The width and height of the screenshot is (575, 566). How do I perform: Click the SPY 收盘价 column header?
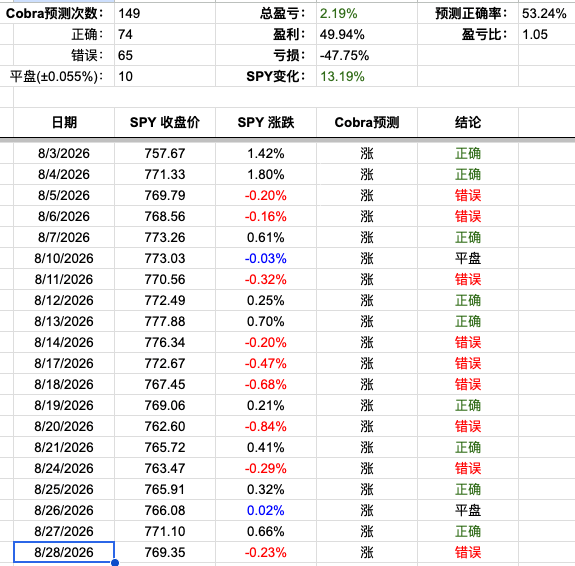tap(165, 122)
